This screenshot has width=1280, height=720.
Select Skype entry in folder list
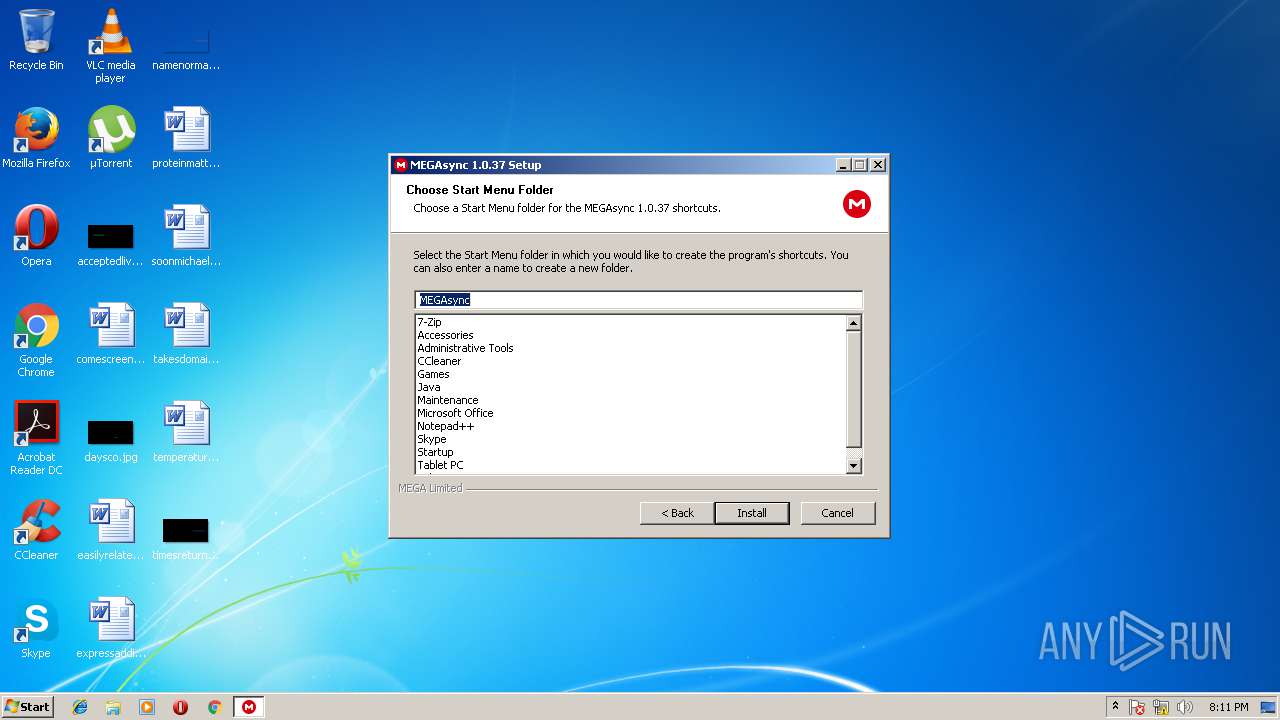pyautogui.click(x=631, y=439)
